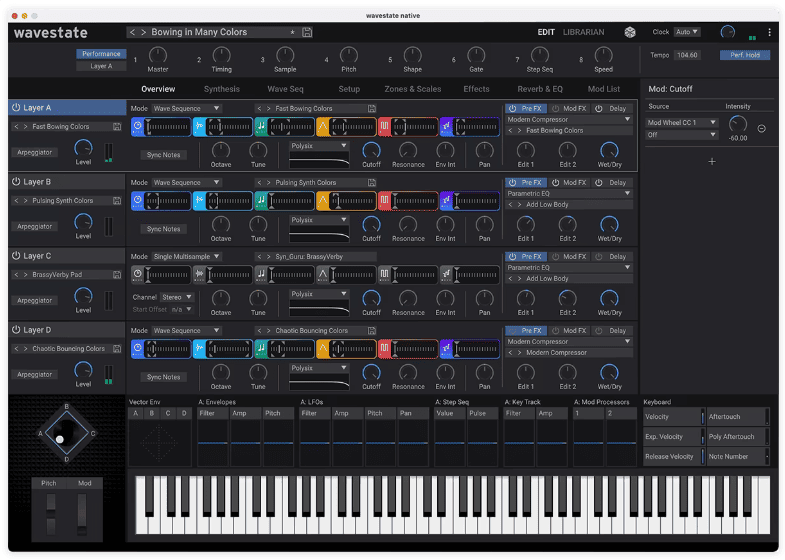785x560 pixels.
Task: Click the vector joystick control point
Action: [x=60, y=439]
